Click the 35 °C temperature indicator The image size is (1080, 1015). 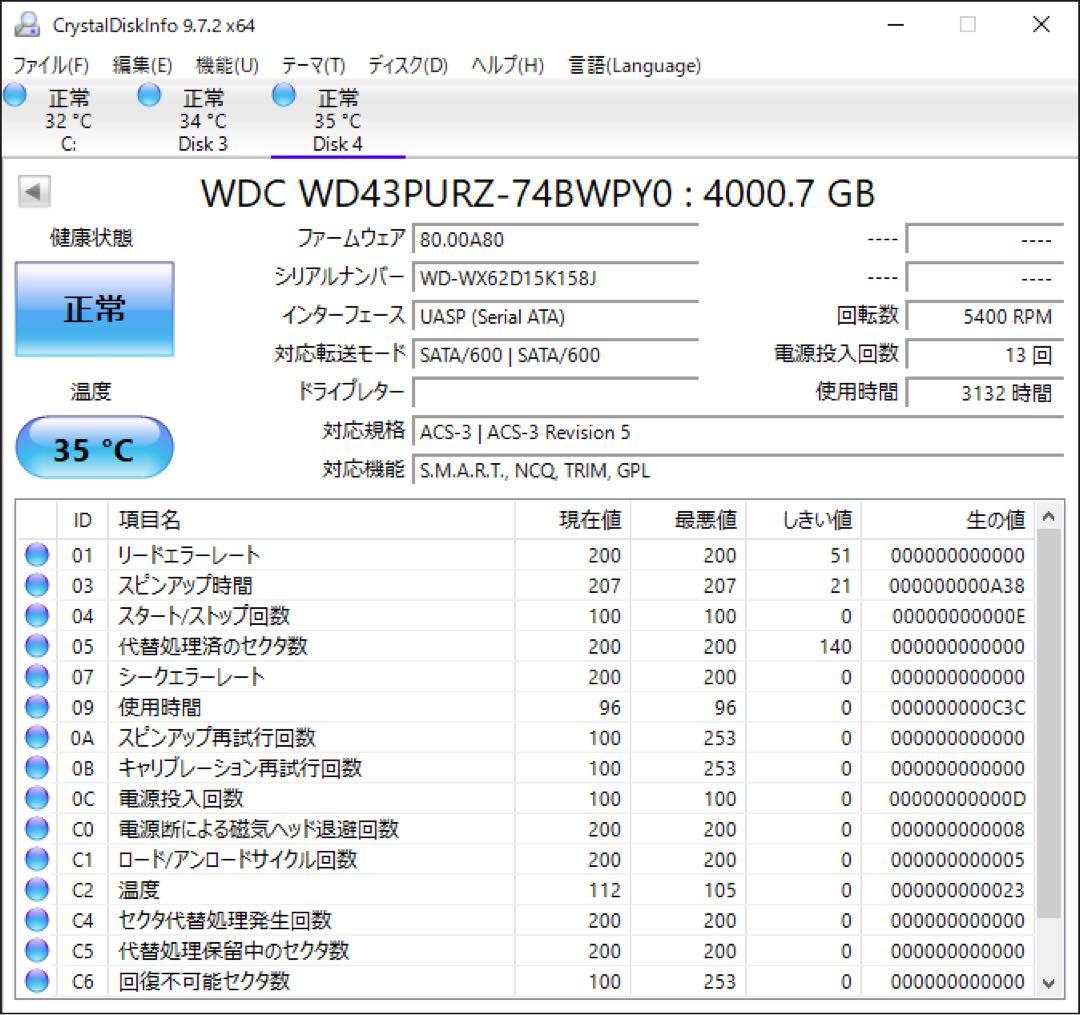[93, 447]
